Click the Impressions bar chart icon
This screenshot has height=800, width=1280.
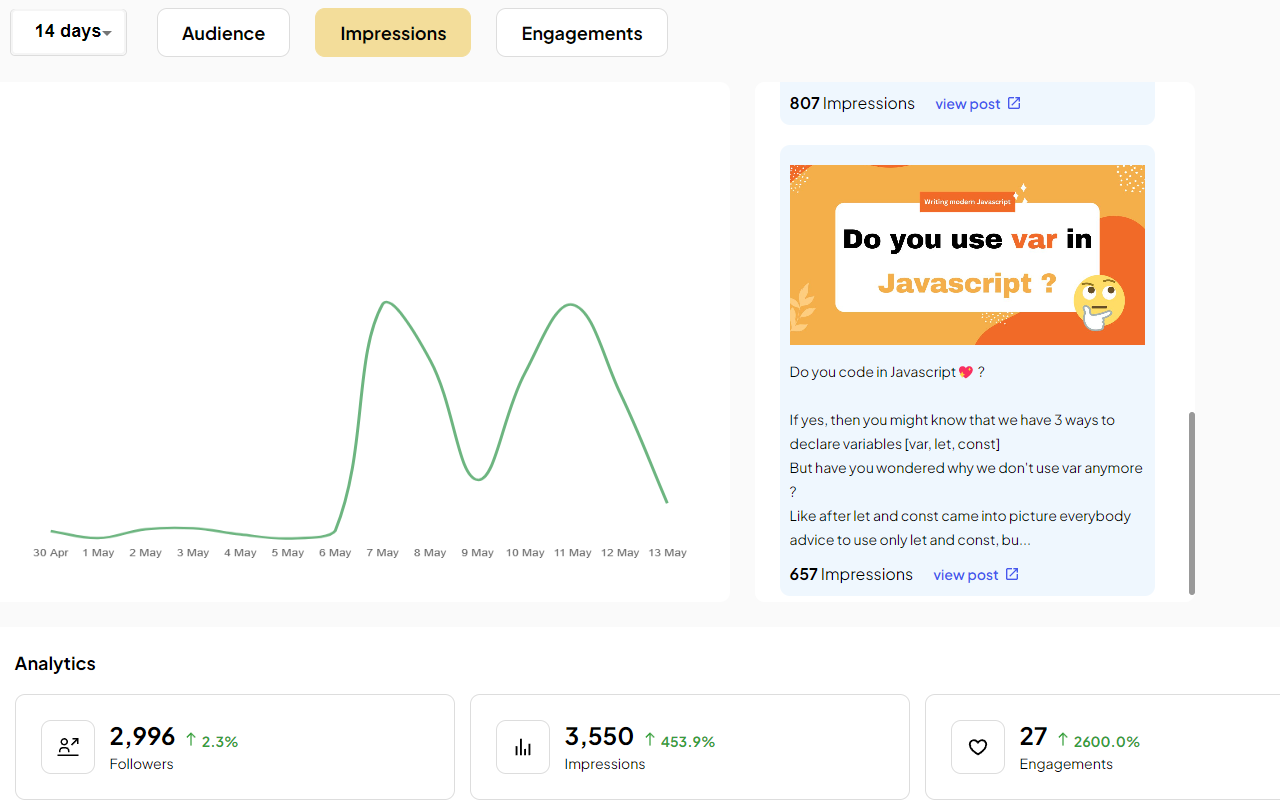pyautogui.click(x=523, y=747)
